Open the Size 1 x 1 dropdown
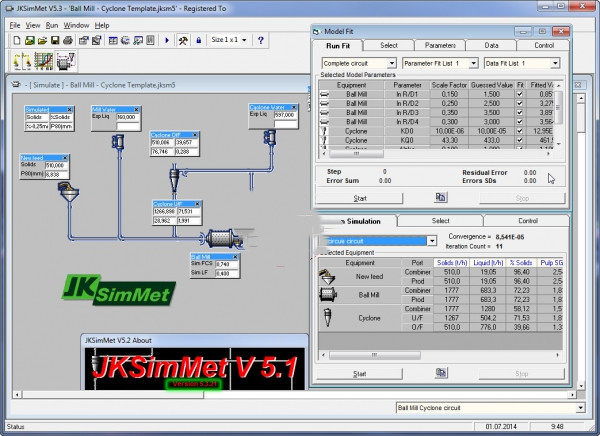 coord(244,40)
